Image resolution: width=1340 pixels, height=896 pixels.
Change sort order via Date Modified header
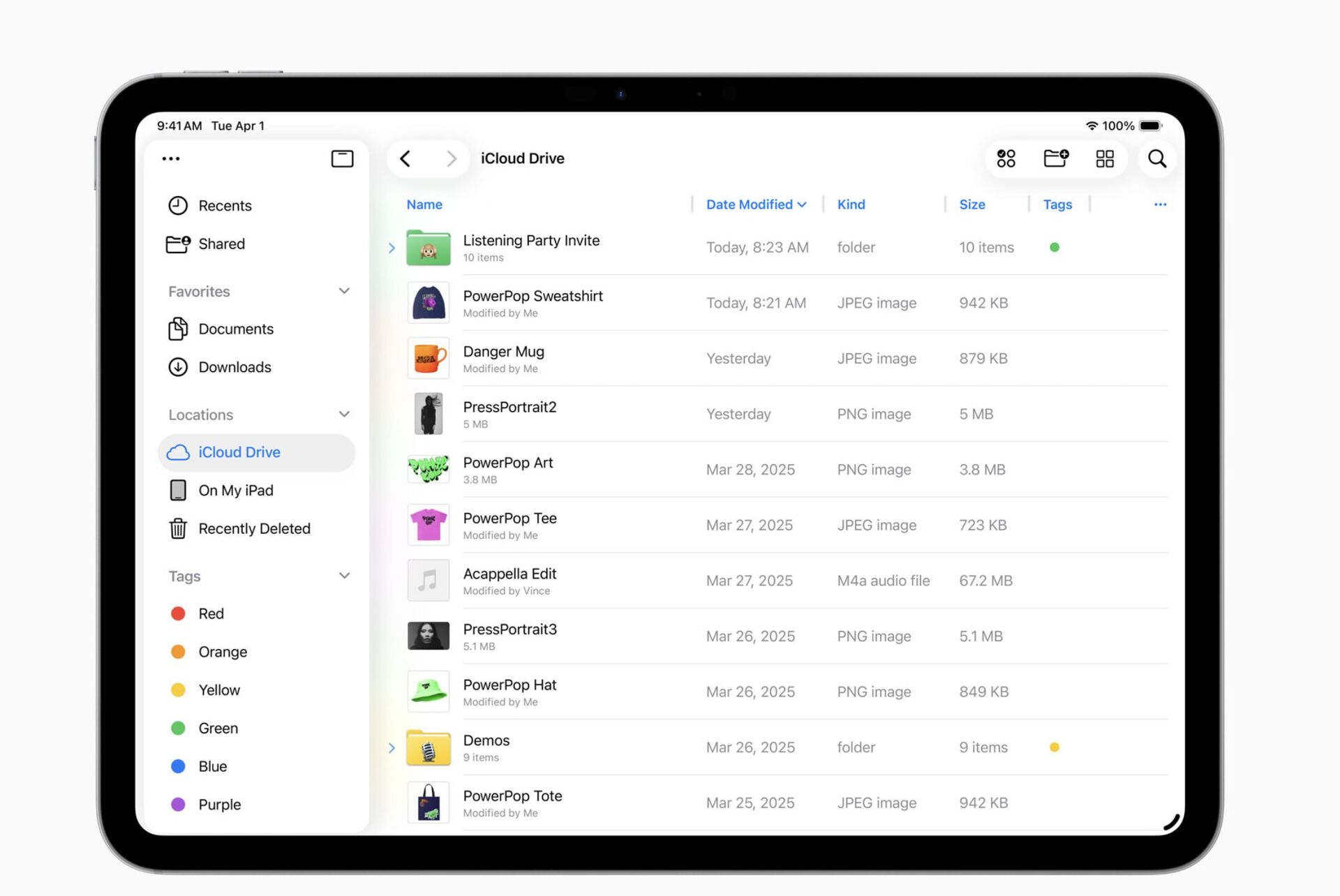pyautogui.click(x=756, y=204)
